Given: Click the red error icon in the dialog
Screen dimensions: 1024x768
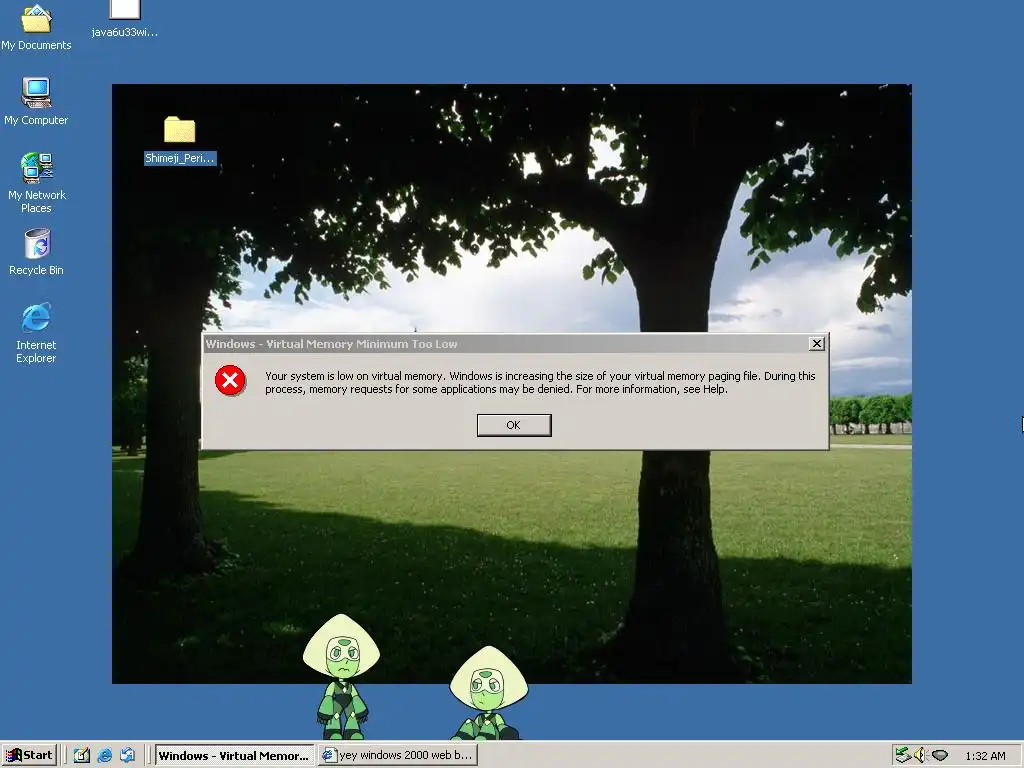Looking at the screenshot, I should pos(230,381).
